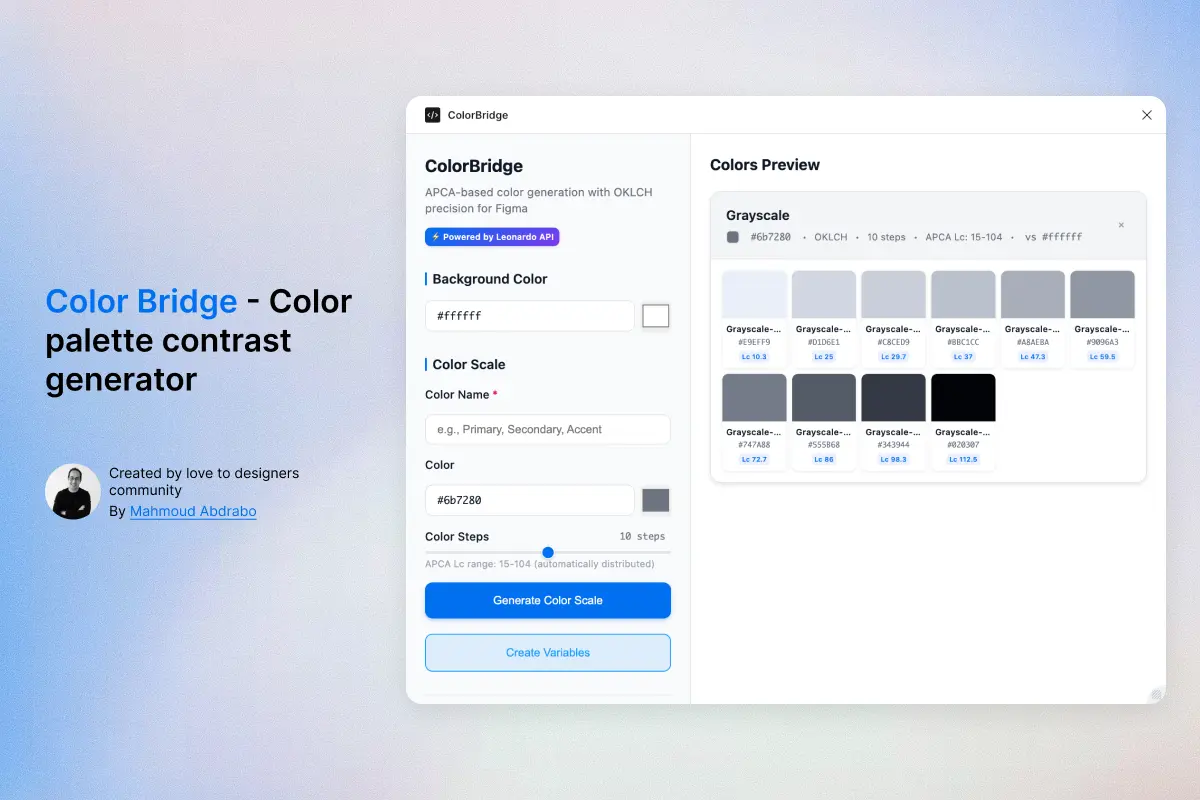The image size is (1200, 800).
Task: Select the #E9EFF9 lightest grayscale swatch
Action: [x=755, y=295]
